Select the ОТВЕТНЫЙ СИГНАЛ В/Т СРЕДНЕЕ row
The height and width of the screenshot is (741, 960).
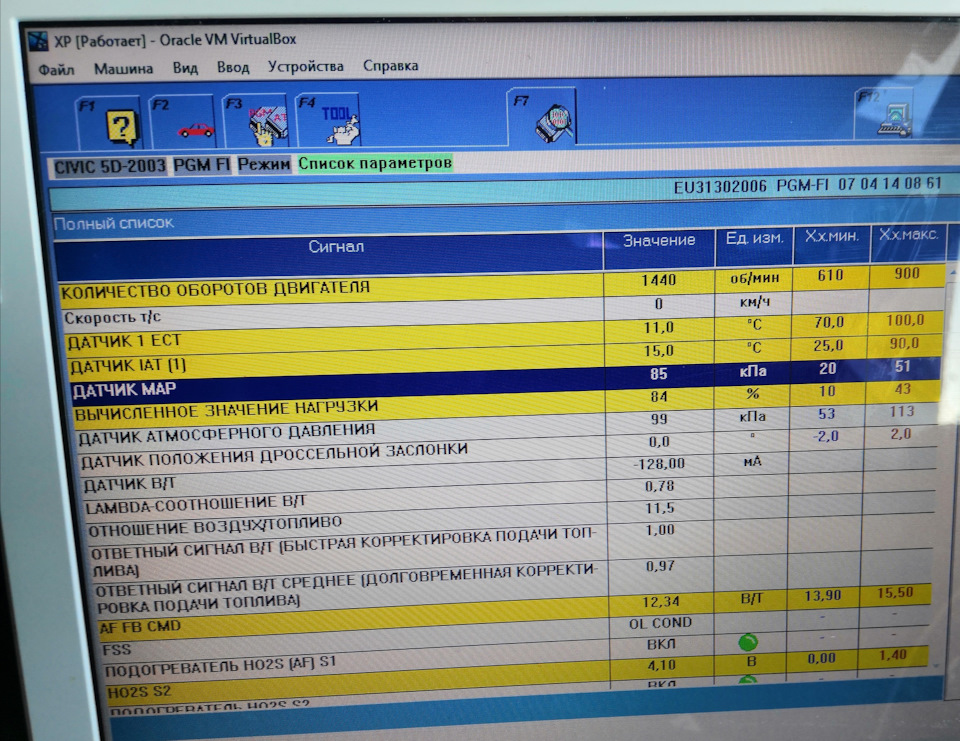tap(514, 584)
